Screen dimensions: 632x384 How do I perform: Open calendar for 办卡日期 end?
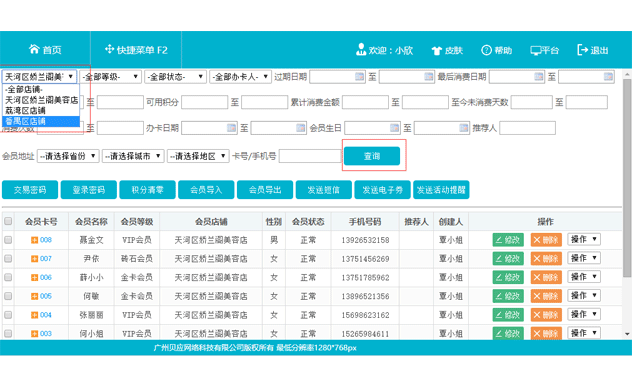[x=301, y=128]
